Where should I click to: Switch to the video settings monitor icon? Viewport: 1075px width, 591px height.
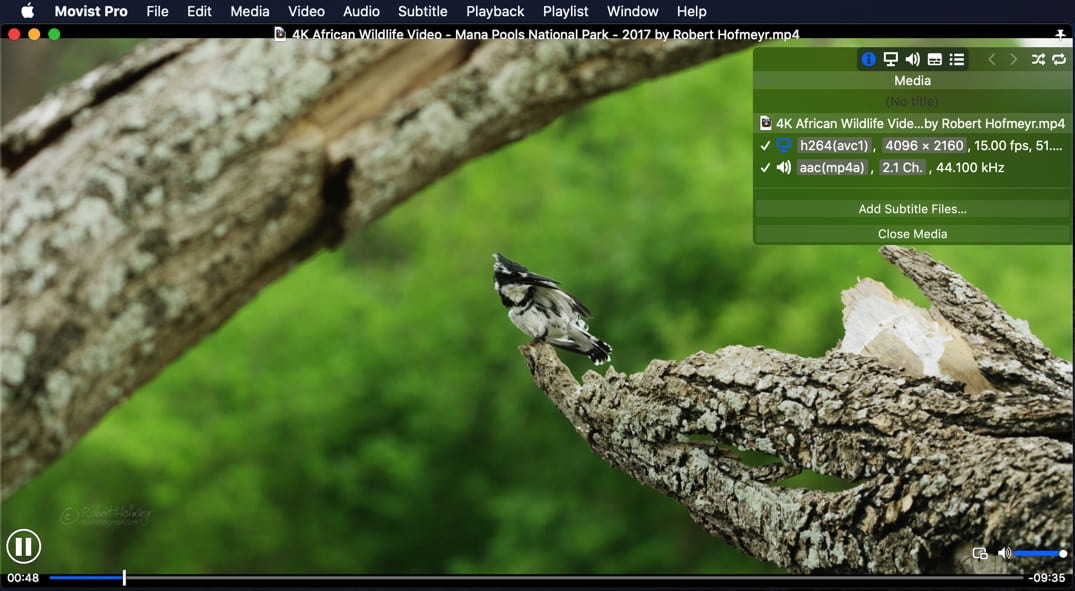(x=890, y=60)
